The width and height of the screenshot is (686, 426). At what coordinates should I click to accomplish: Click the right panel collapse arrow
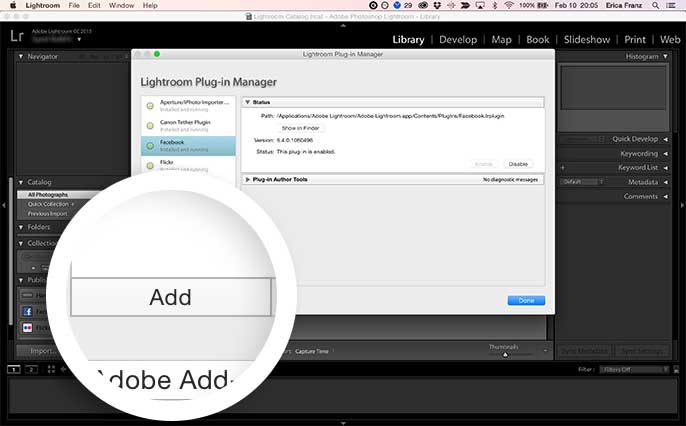coord(682,205)
